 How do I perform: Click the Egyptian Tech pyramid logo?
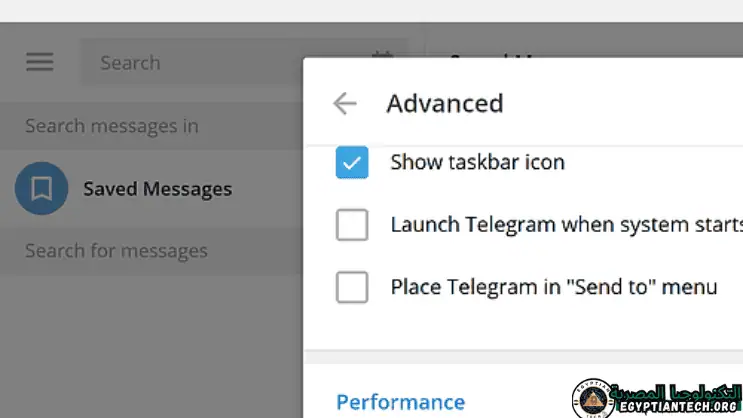(594, 400)
